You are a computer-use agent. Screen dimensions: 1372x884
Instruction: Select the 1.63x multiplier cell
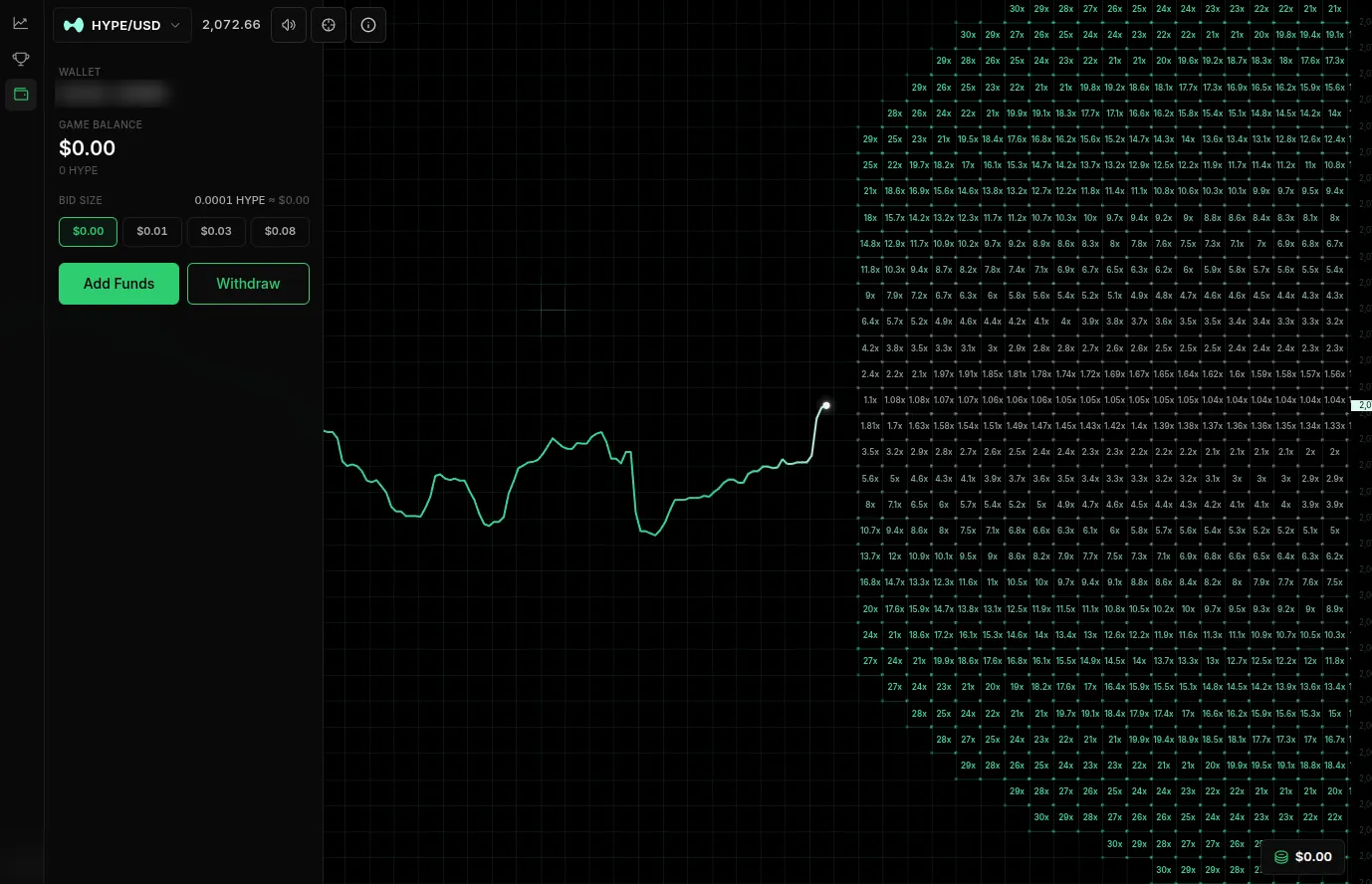pyautogui.click(x=919, y=426)
